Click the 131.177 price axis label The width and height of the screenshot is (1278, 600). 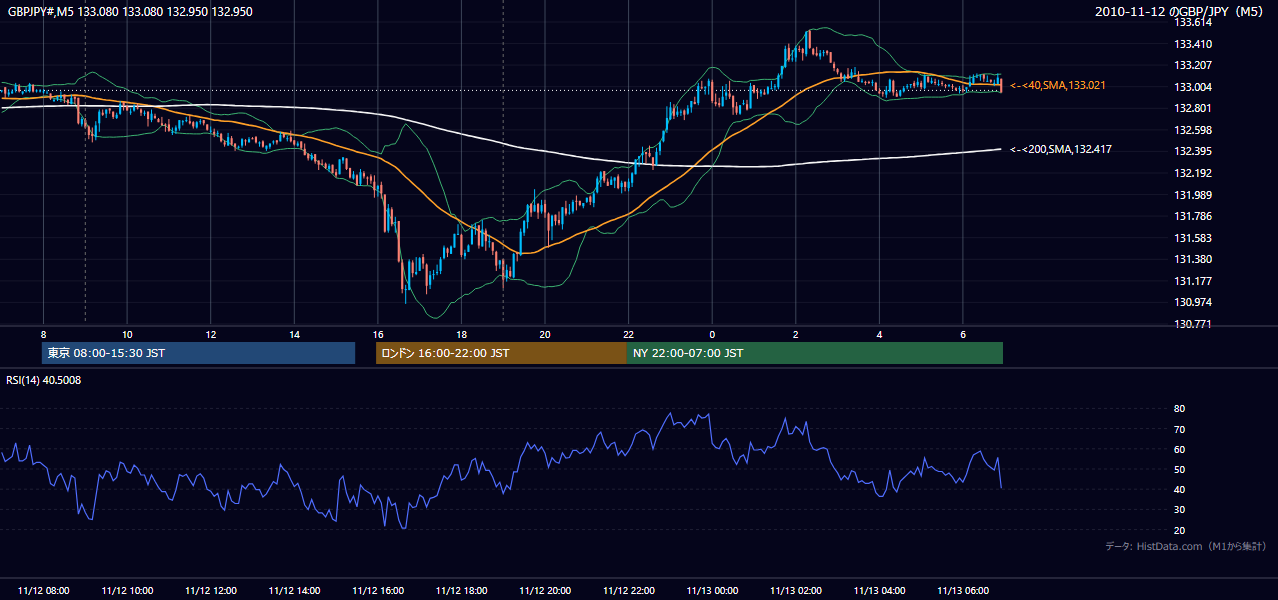click(x=1193, y=281)
